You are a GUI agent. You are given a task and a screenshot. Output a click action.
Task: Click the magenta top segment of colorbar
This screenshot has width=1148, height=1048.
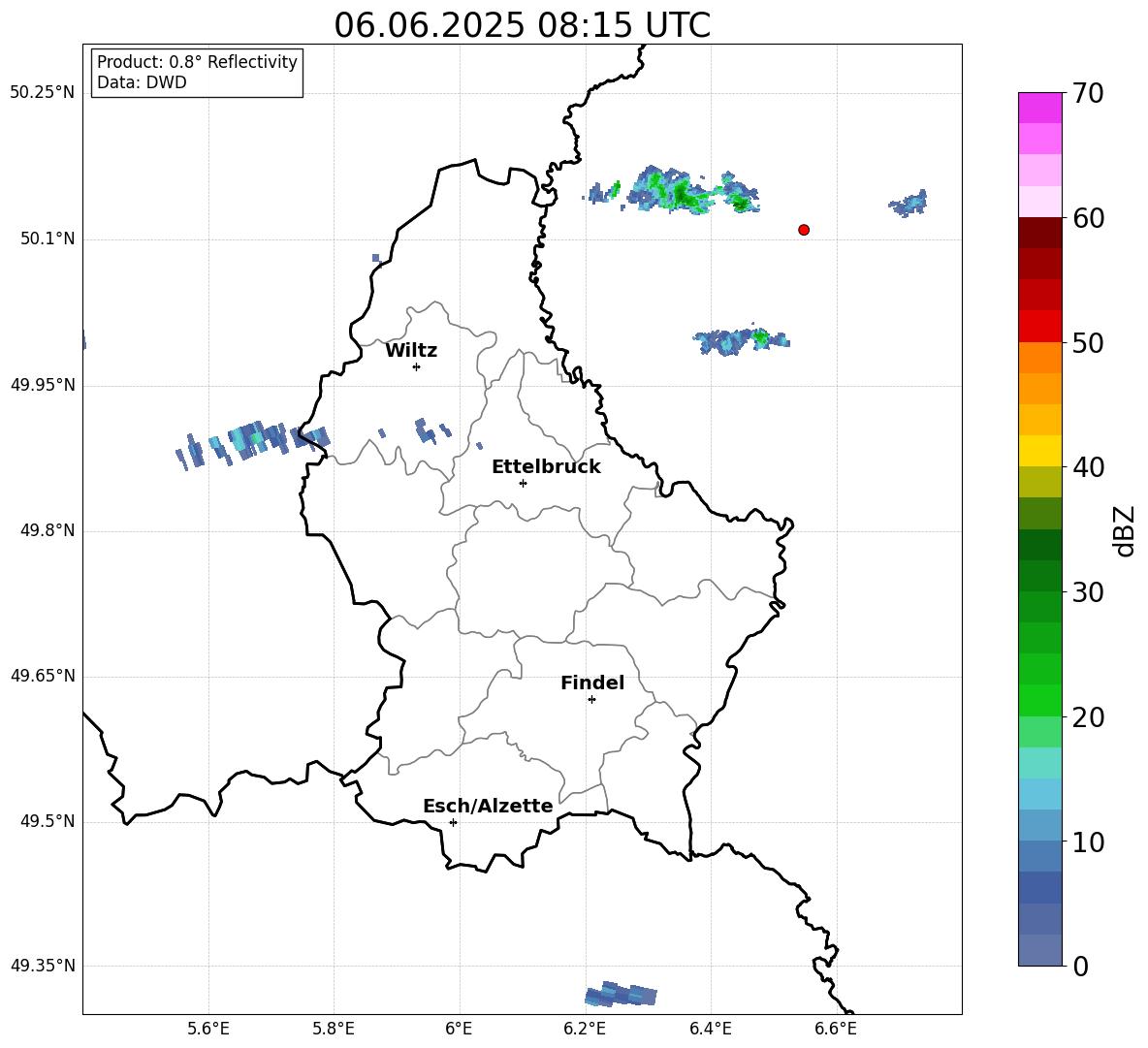coord(1040,109)
